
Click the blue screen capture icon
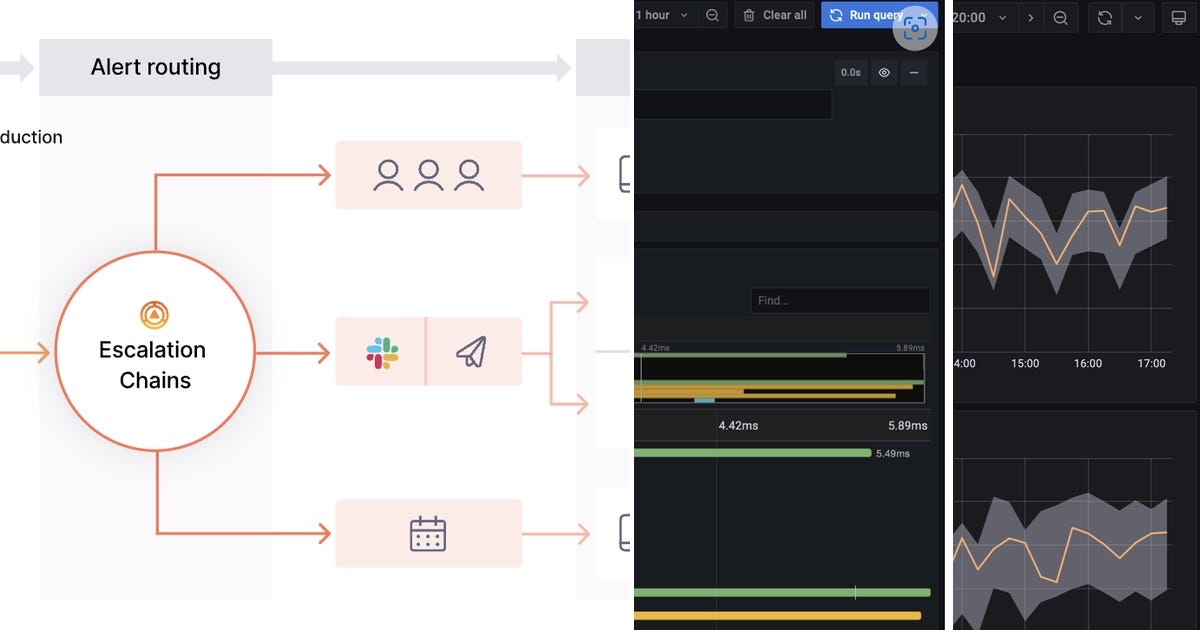coord(916,28)
